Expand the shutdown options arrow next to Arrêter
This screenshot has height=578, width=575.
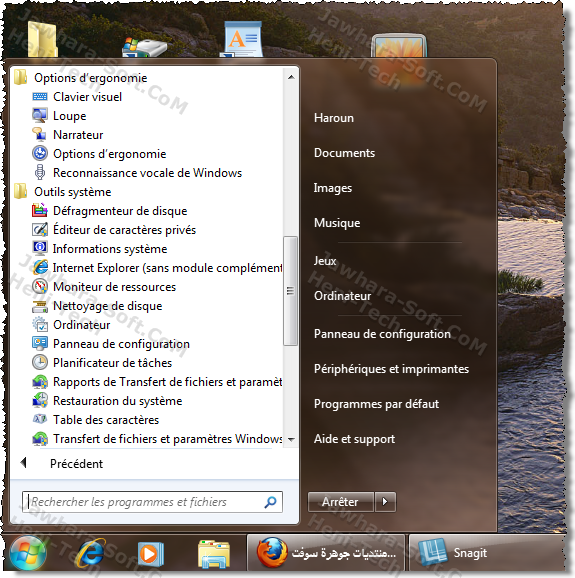coord(385,502)
